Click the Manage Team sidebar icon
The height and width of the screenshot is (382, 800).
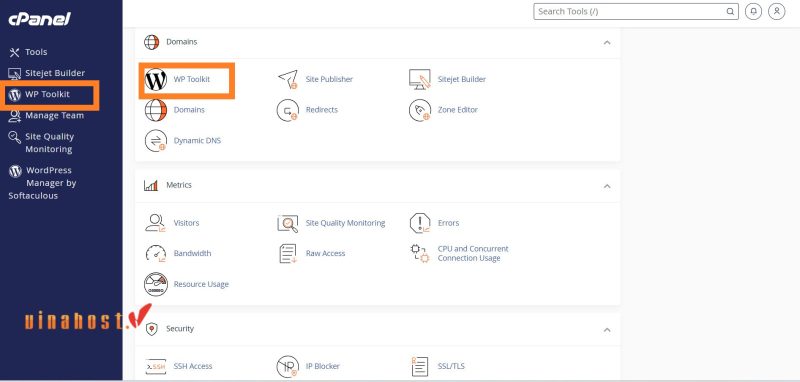pyautogui.click(x=14, y=116)
